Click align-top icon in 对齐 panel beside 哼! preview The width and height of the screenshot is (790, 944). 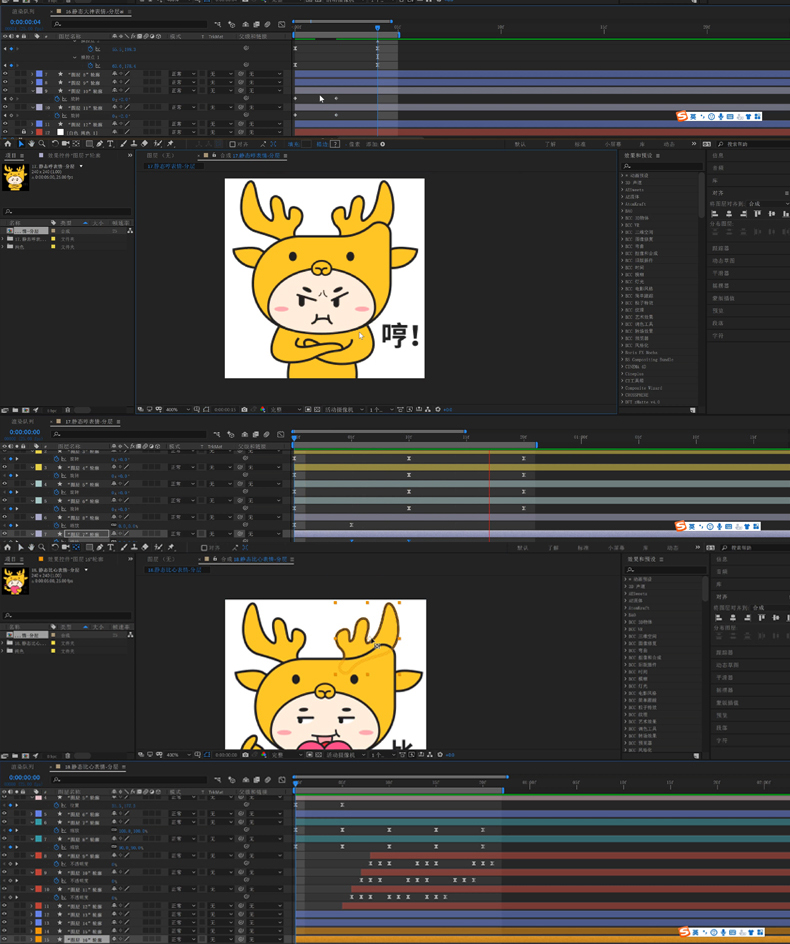757,214
